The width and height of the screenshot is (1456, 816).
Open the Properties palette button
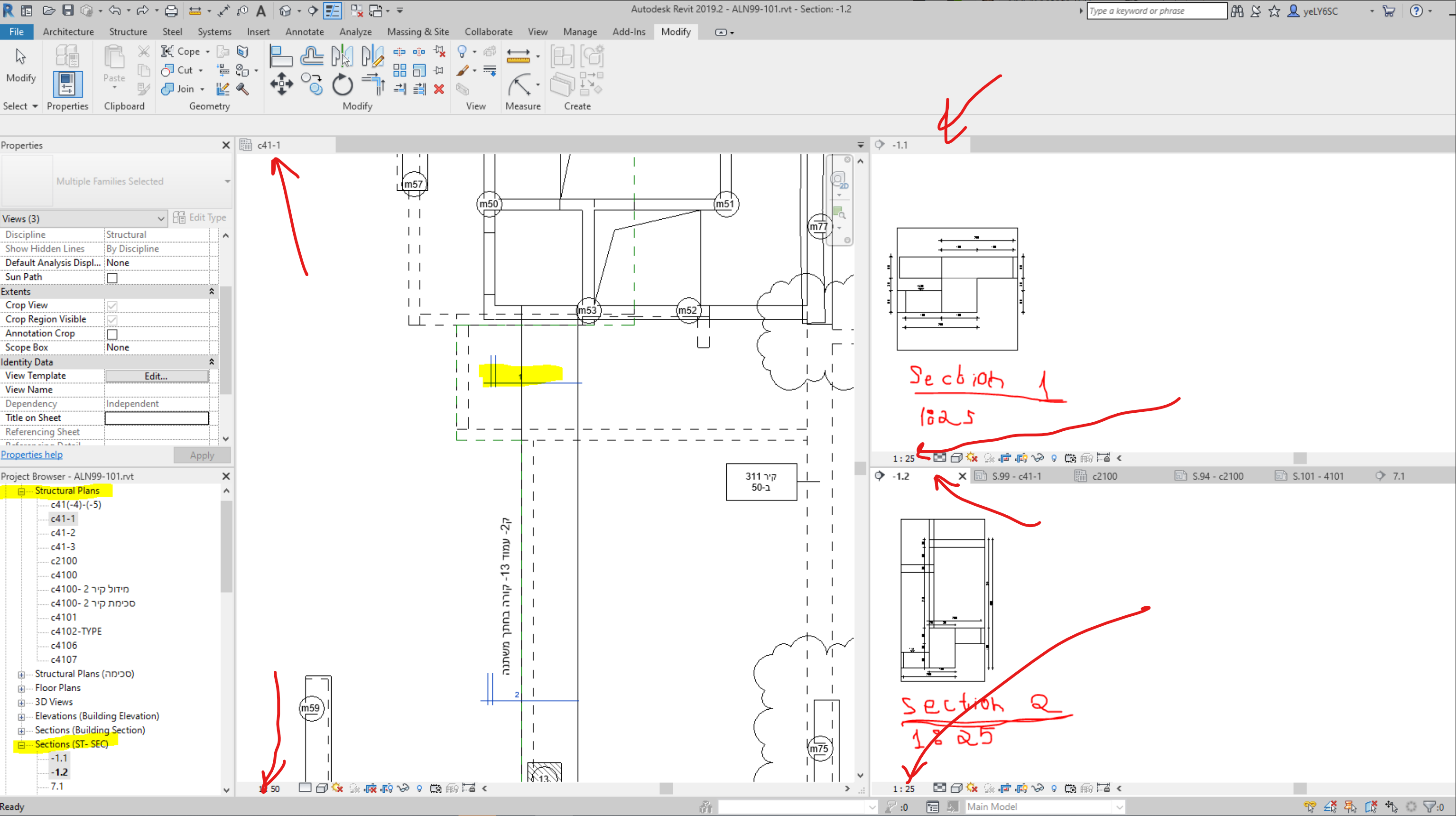(67, 85)
